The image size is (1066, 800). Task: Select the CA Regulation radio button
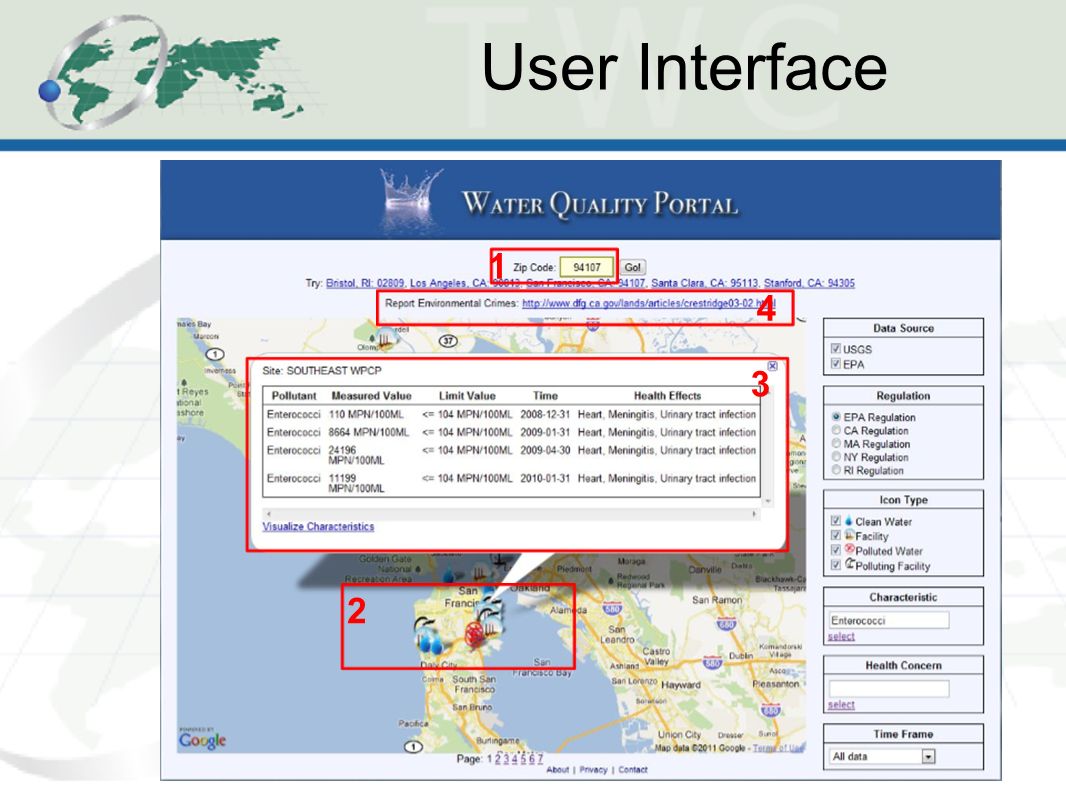836,430
